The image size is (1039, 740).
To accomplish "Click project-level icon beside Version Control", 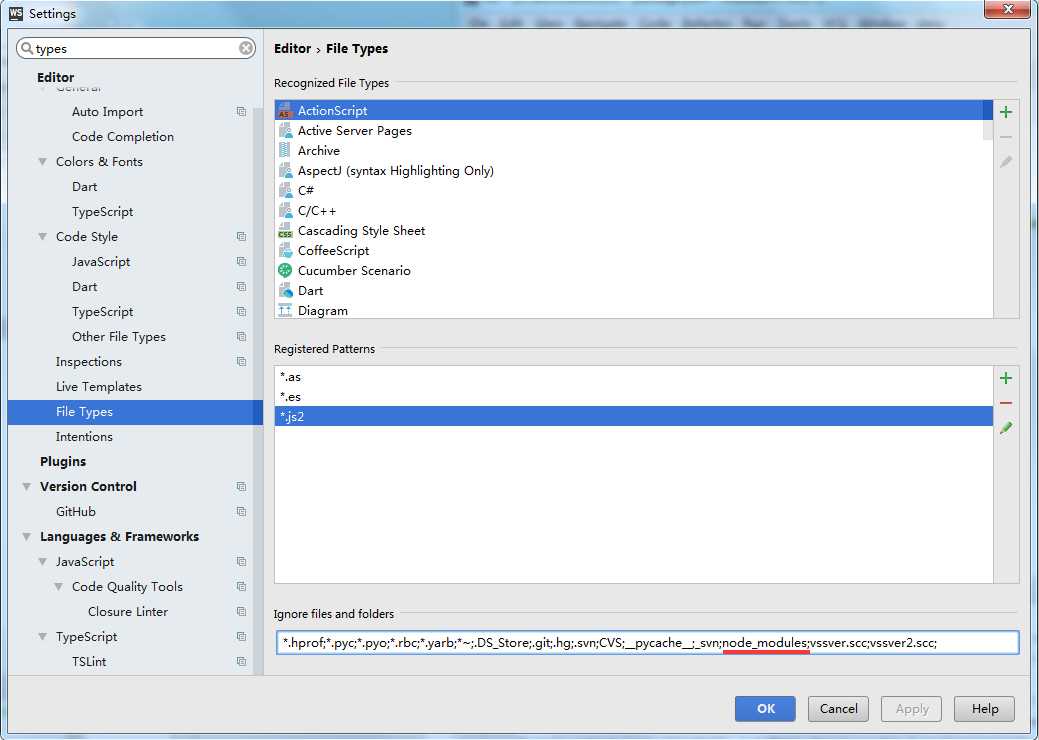I will pyautogui.click(x=241, y=486).
